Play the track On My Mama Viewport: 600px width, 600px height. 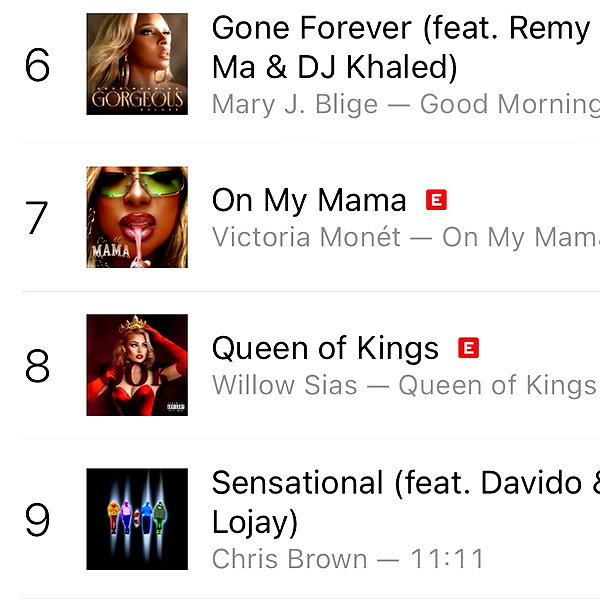tap(309, 200)
